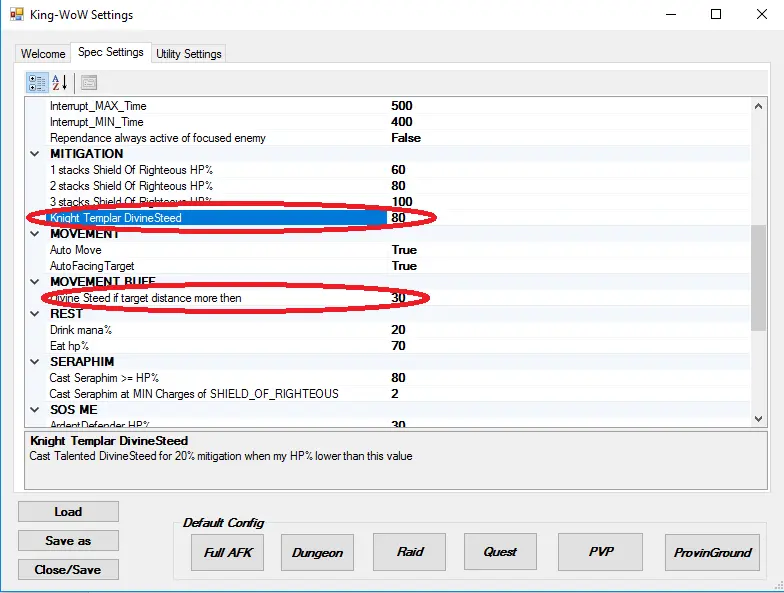Click the King-WoW app icon in title bar
Screen dimensions: 784x593
pos(16,14)
